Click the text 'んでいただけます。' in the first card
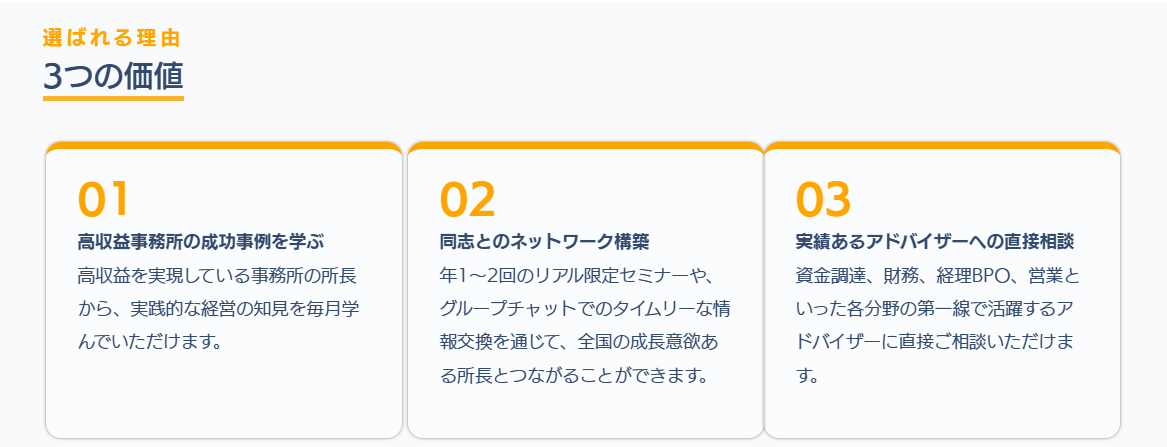Viewport: 1167px width, 447px height. click(x=148, y=342)
